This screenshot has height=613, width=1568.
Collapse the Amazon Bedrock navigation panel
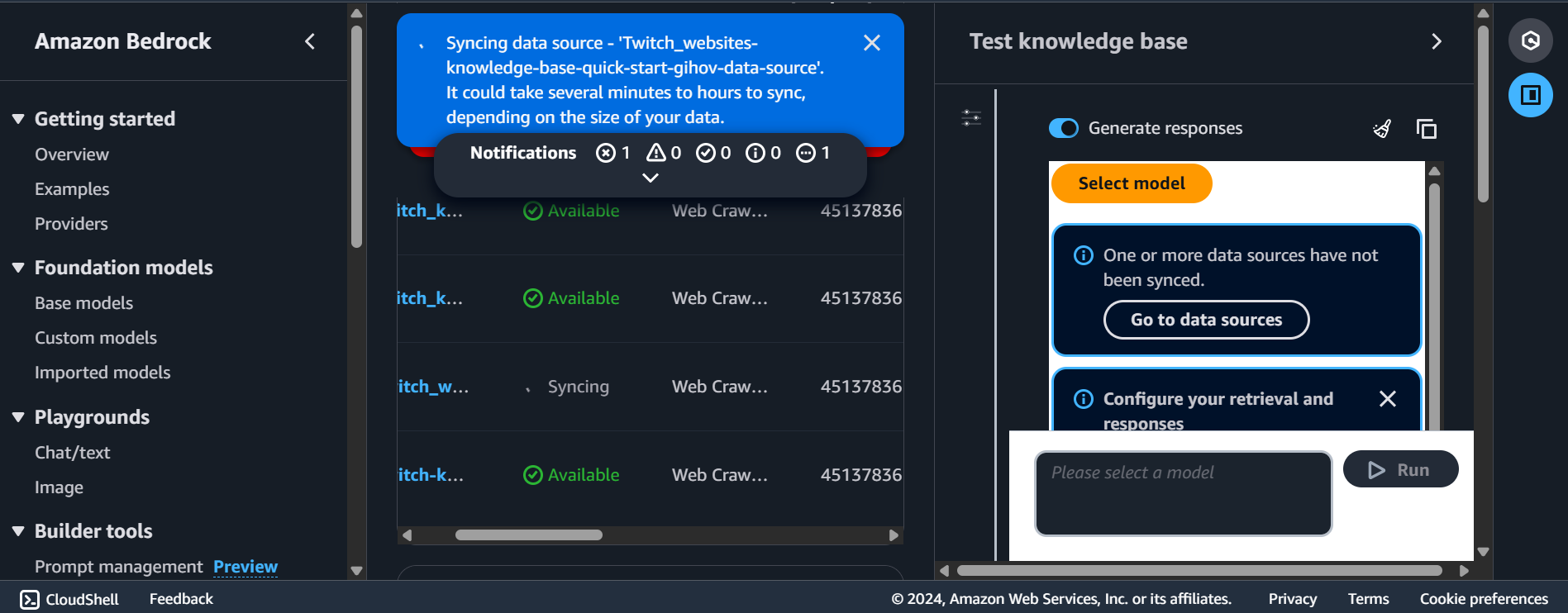coord(310,41)
